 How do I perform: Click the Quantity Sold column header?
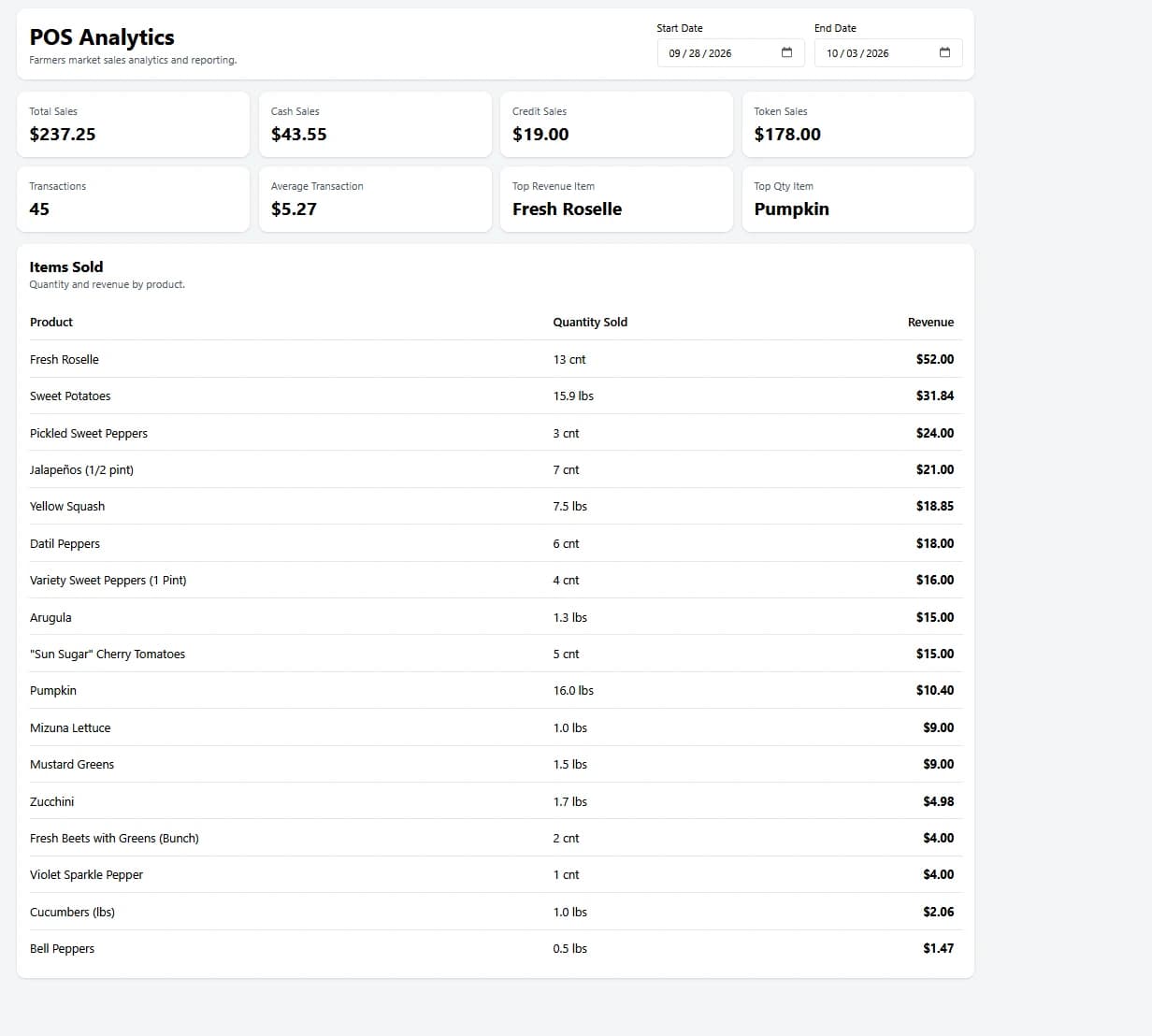[590, 322]
